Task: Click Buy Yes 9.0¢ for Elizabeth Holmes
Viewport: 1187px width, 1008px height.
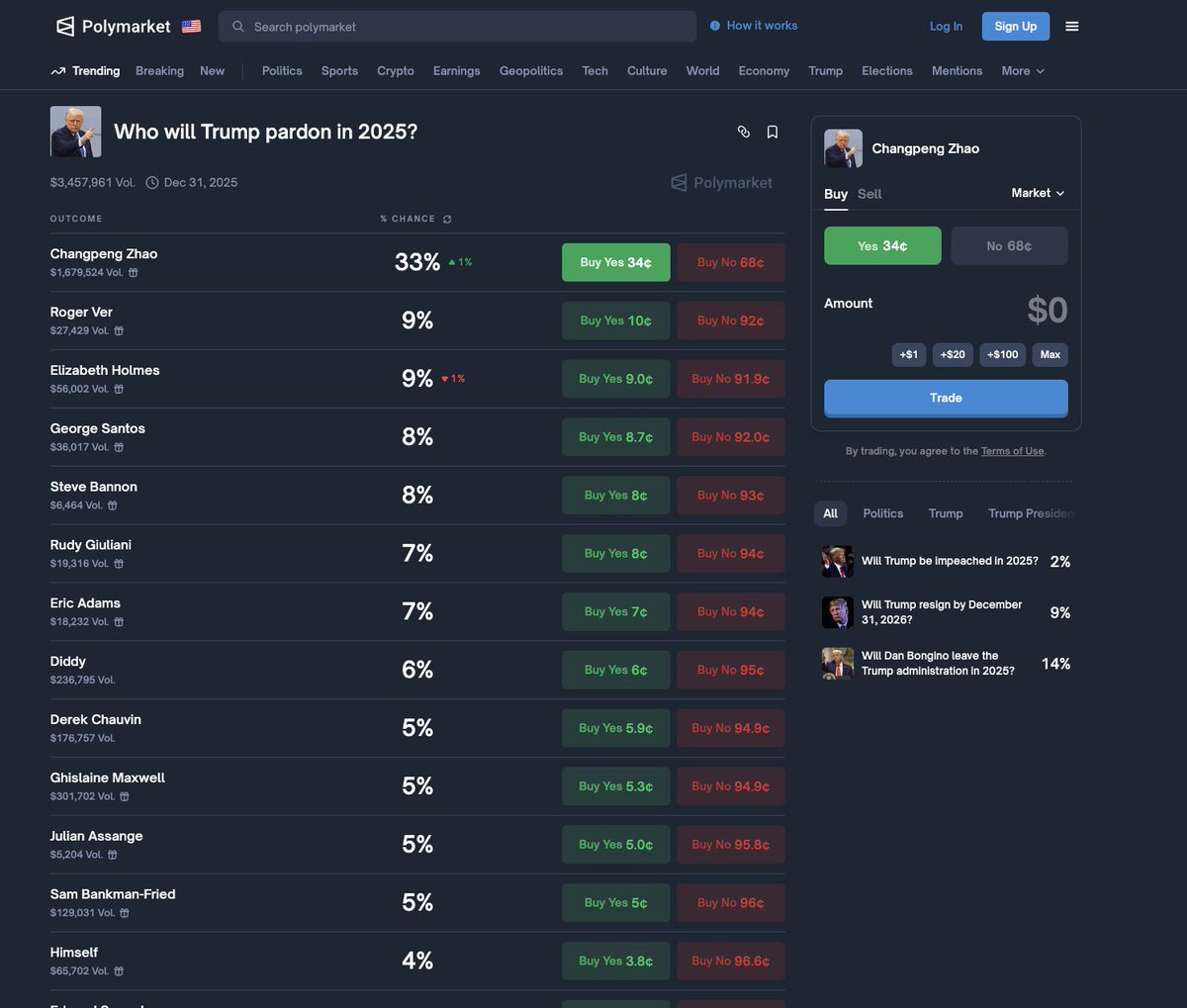Action: [x=616, y=379]
